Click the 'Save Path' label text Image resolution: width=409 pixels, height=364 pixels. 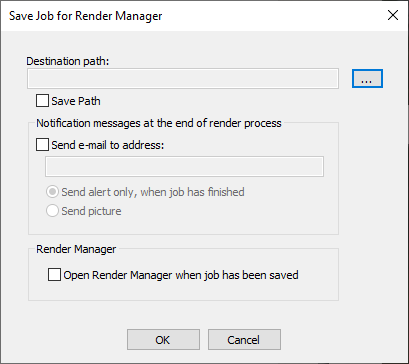click(76, 101)
